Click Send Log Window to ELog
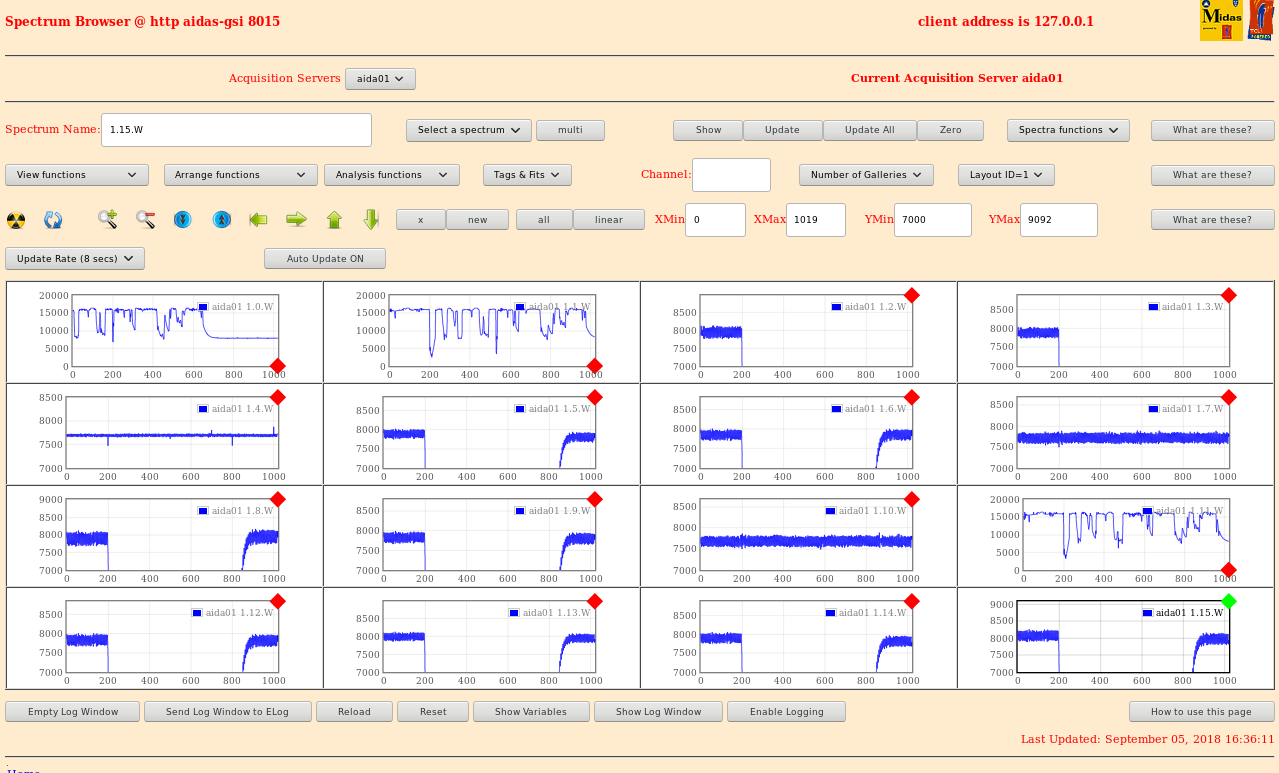 227,712
